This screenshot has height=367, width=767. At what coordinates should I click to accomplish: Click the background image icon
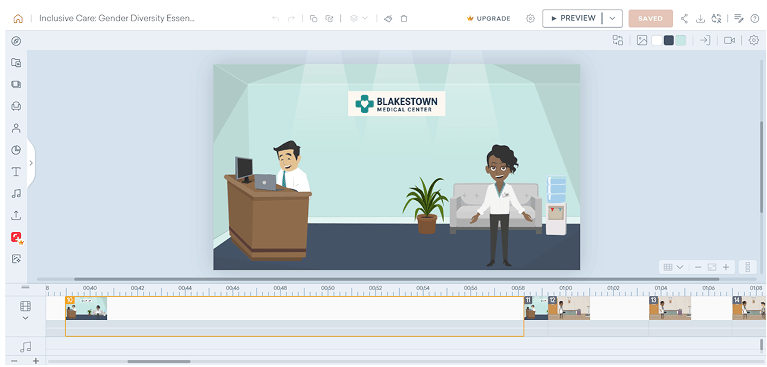click(x=642, y=41)
